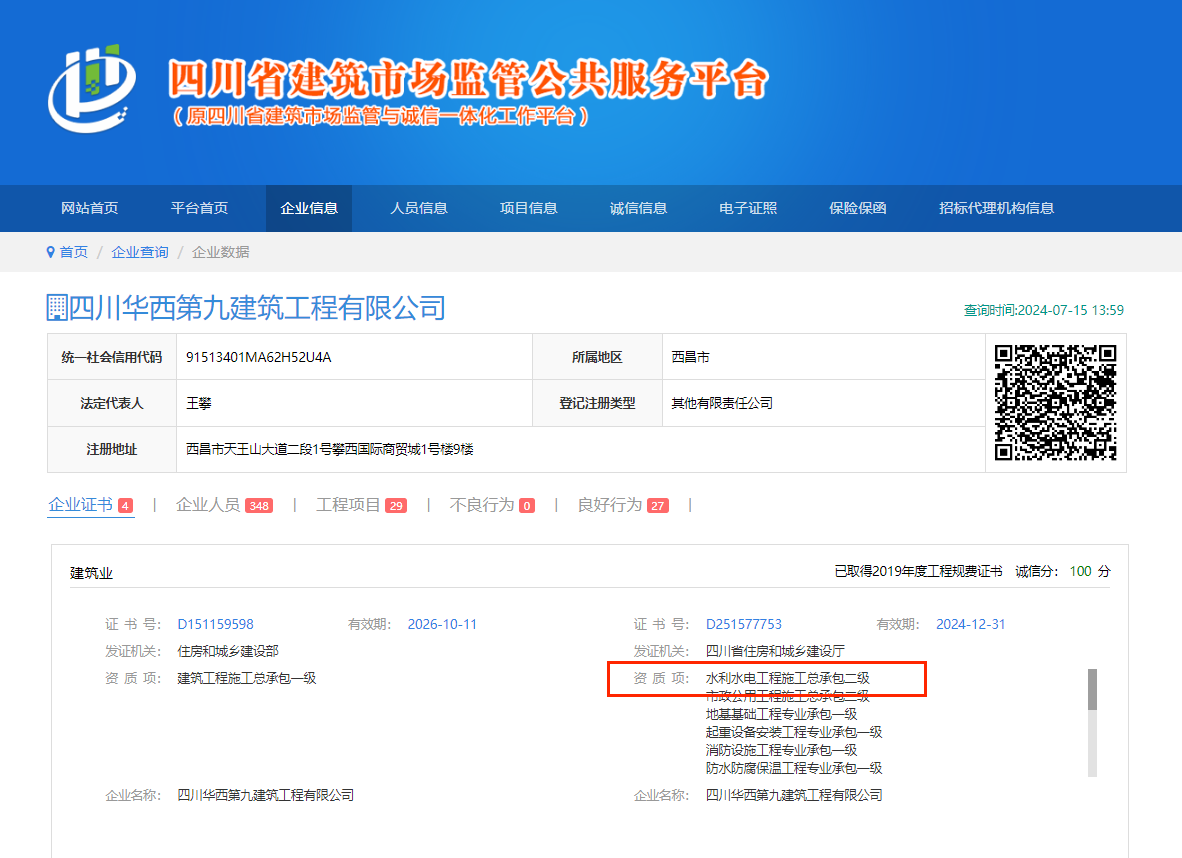Click the 法定代表人 header cell
Viewport: 1182px width, 858px height.
pos(112,403)
